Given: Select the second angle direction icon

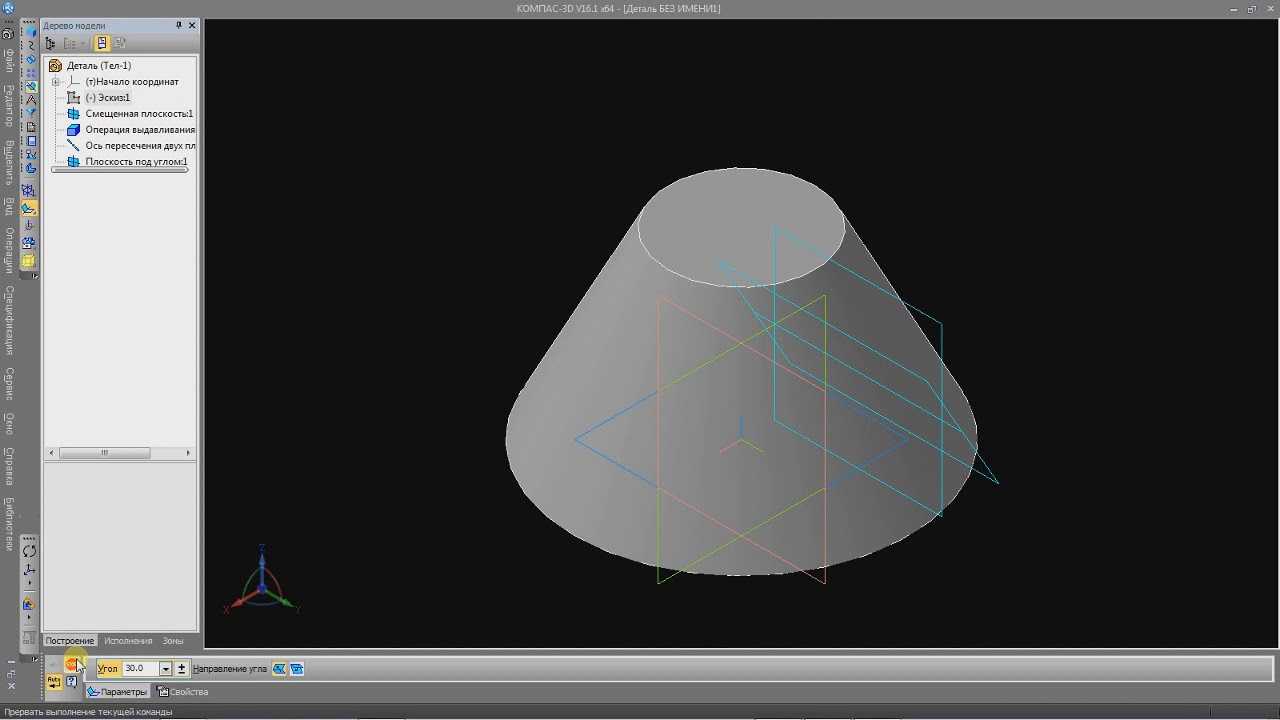Looking at the screenshot, I should [x=297, y=668].
